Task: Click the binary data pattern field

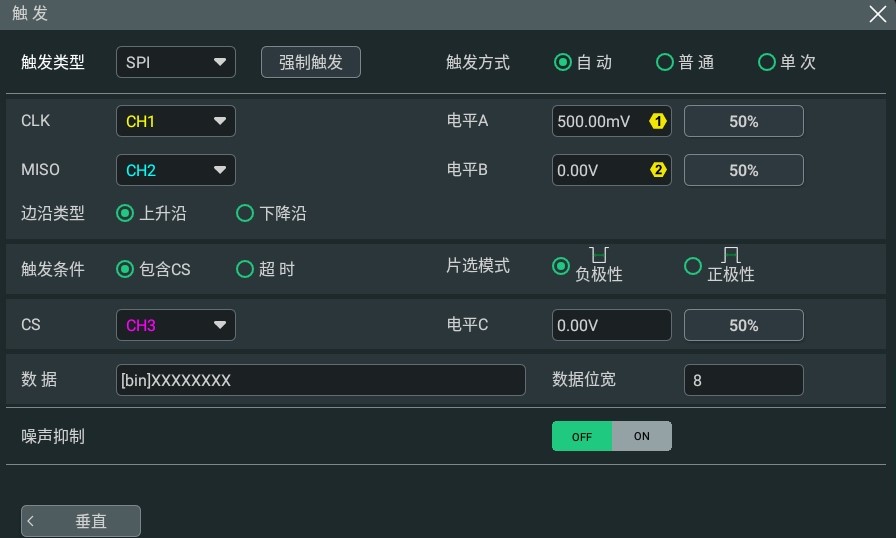Action: point(321,380)
